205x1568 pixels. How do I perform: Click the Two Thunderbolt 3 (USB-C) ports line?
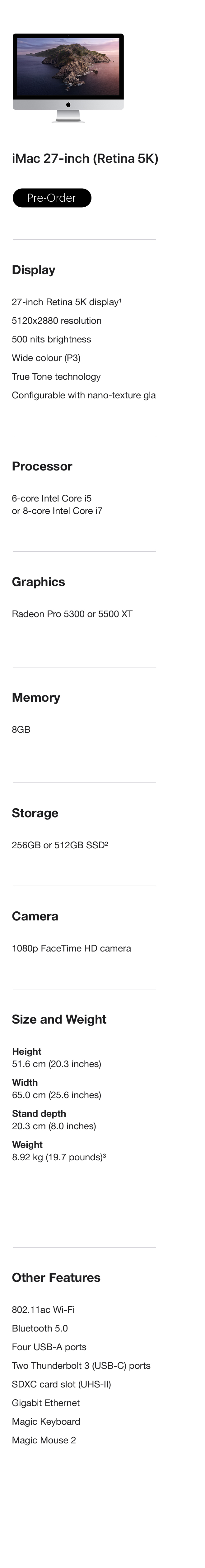click(81, 1365)
